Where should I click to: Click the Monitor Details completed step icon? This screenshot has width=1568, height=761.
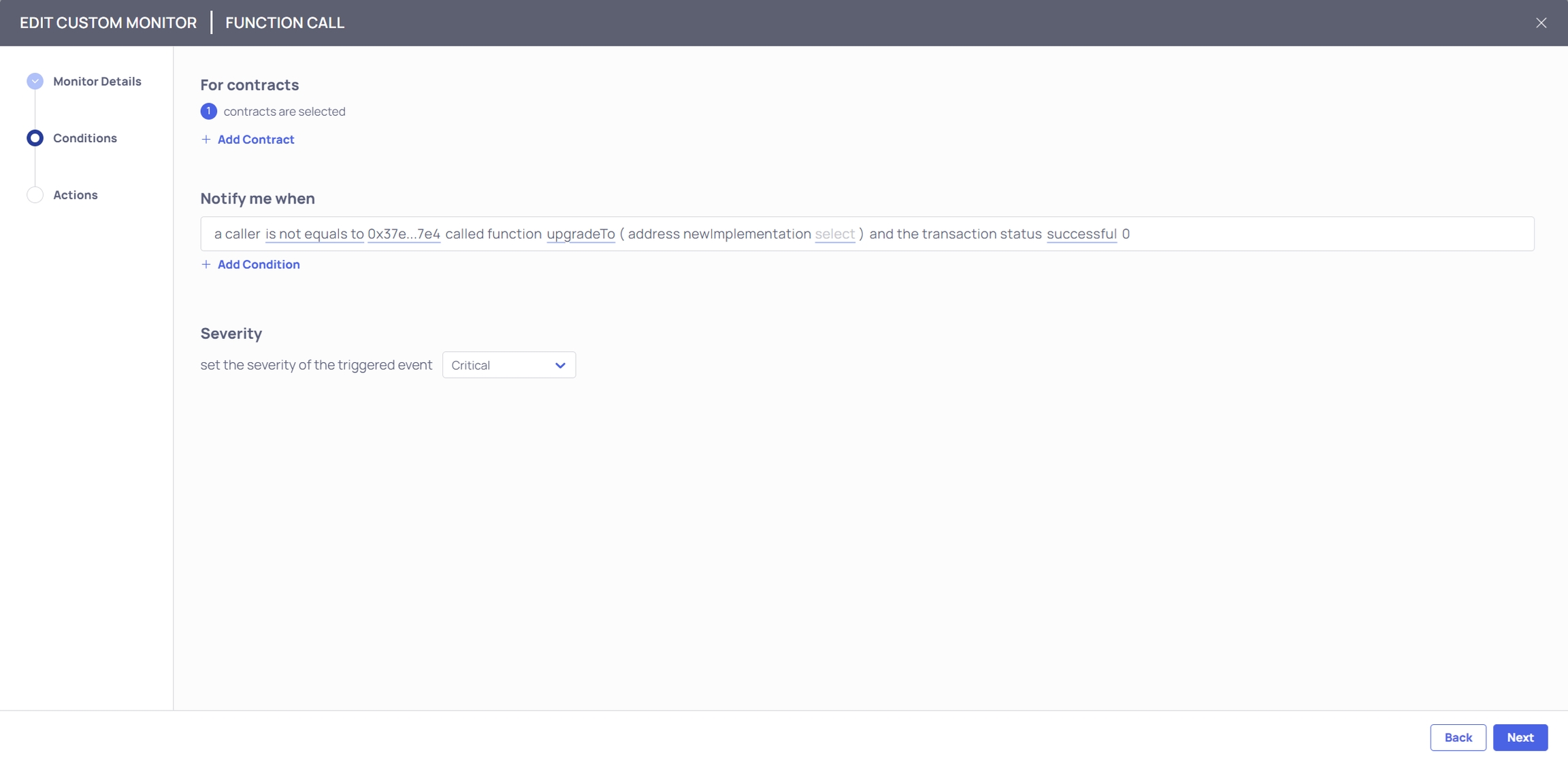click(35, 82)
